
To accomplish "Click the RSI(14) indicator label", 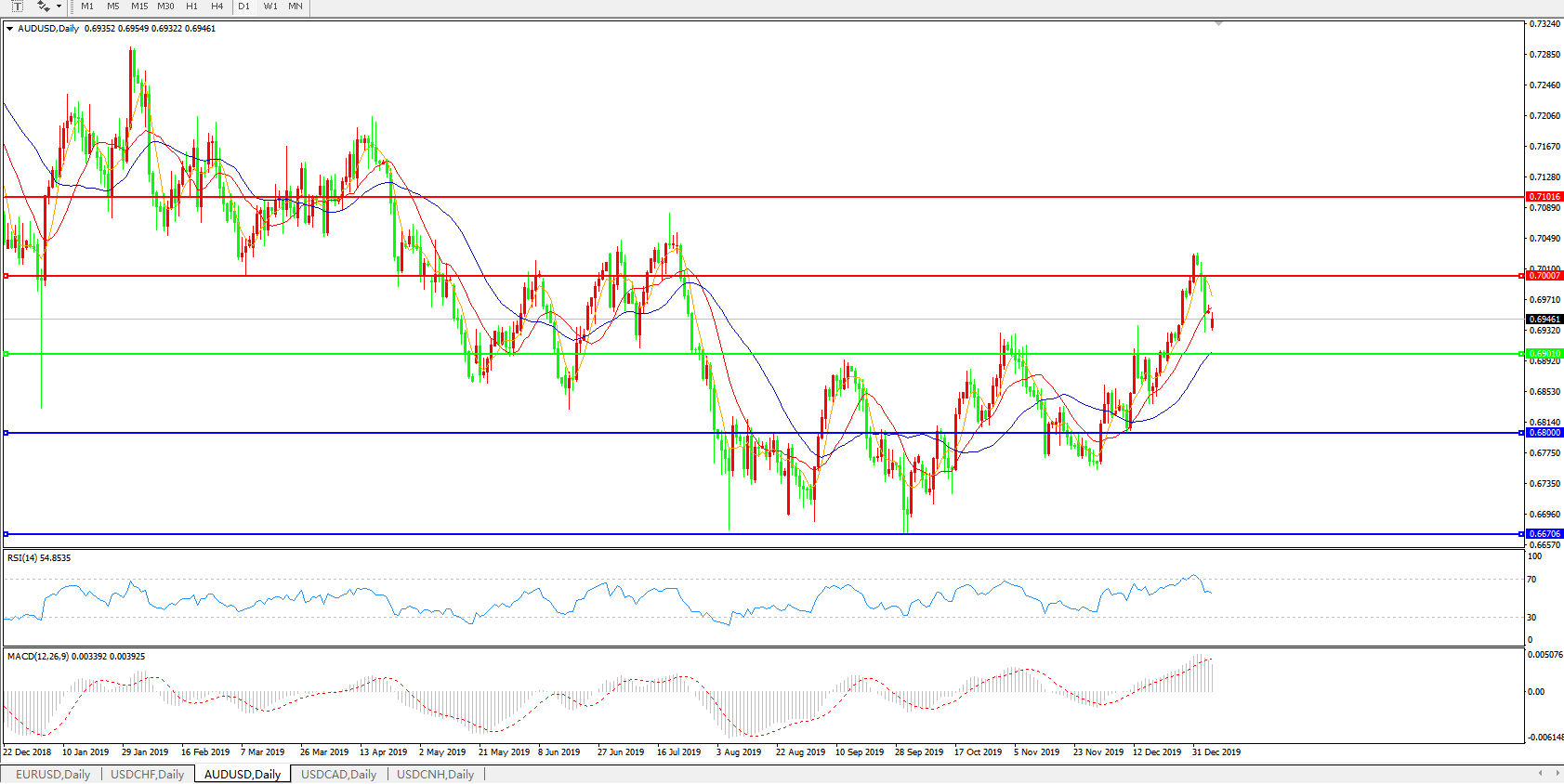I will [38, 558].
